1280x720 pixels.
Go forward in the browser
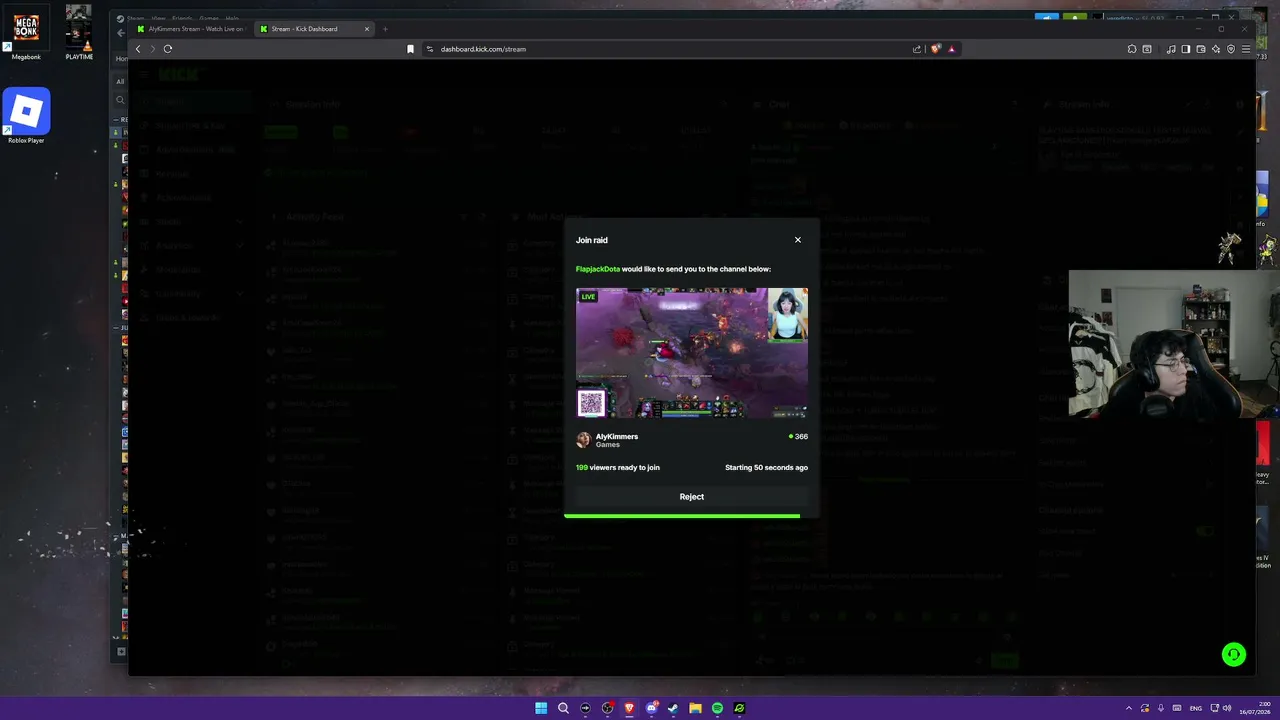152,49
